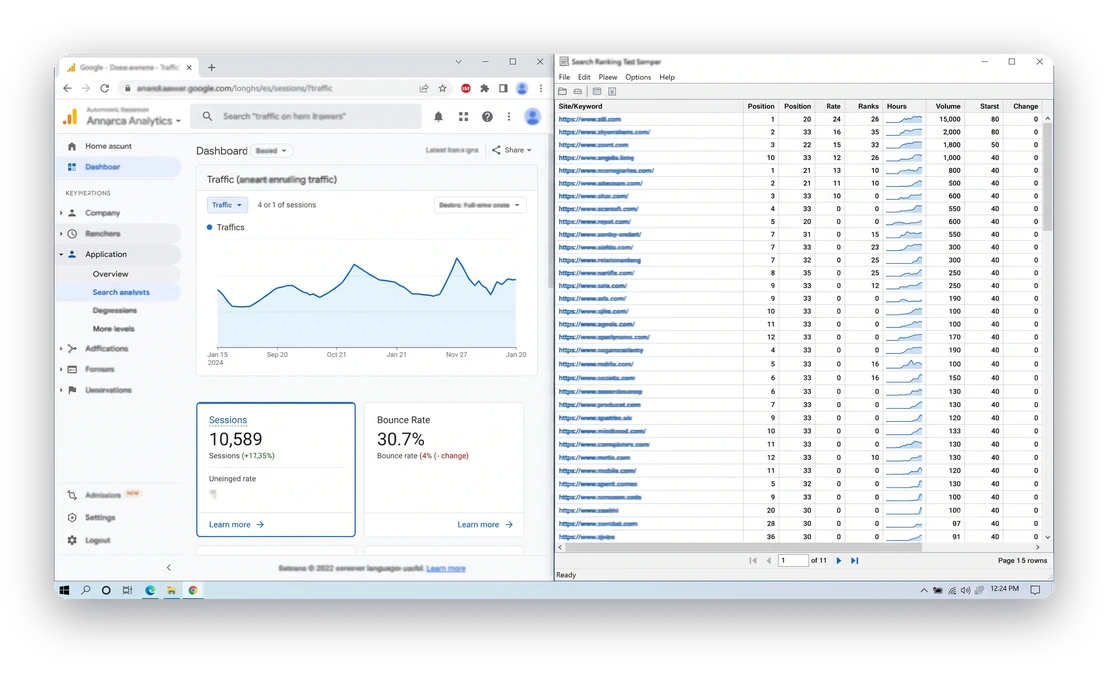
Task: Open the notifications bell in Analytics
Action: (438, 117)
